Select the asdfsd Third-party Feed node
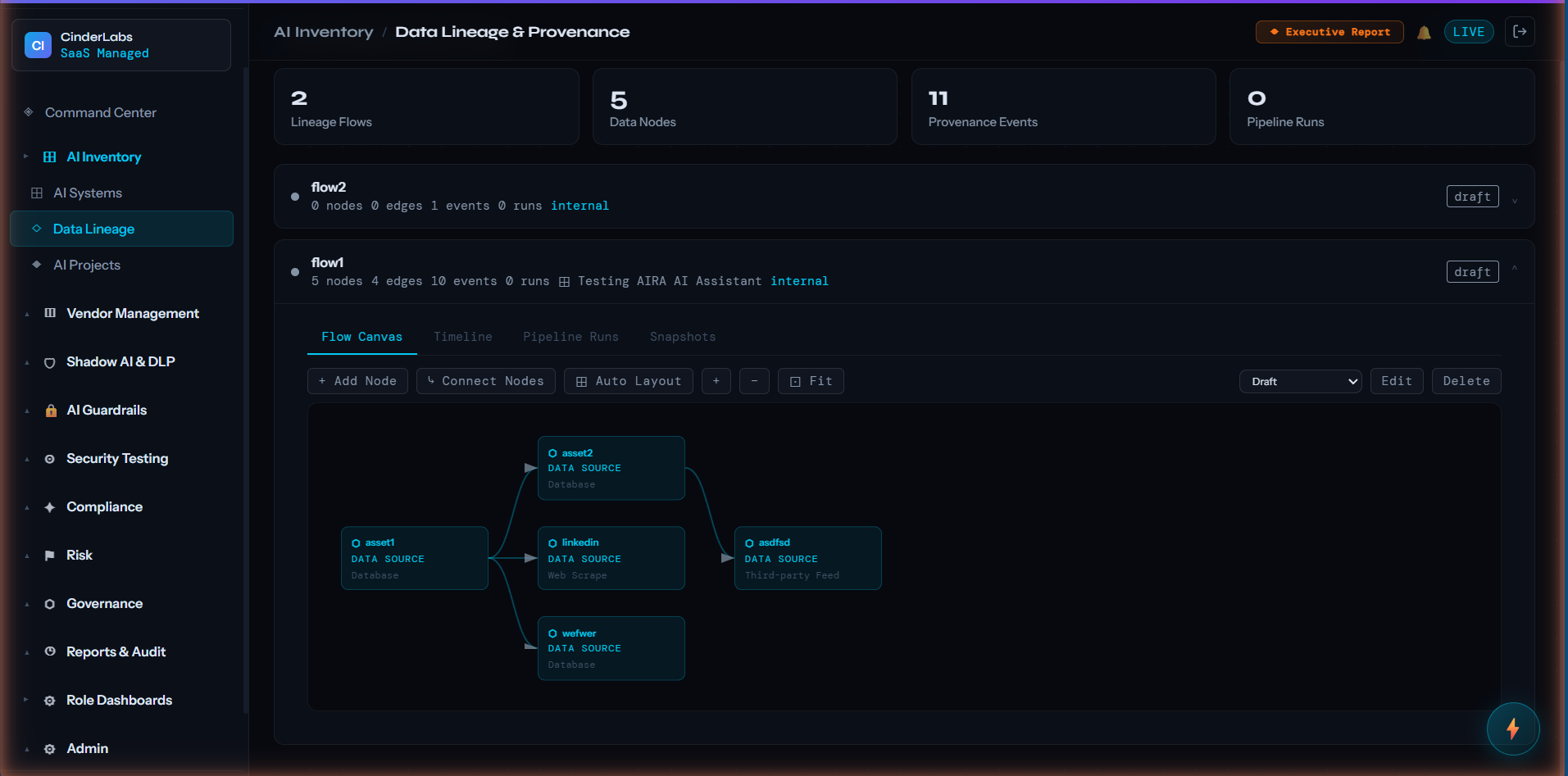Screen dimensions: 1568x776 pyautogui.click(x=808, y=558)
